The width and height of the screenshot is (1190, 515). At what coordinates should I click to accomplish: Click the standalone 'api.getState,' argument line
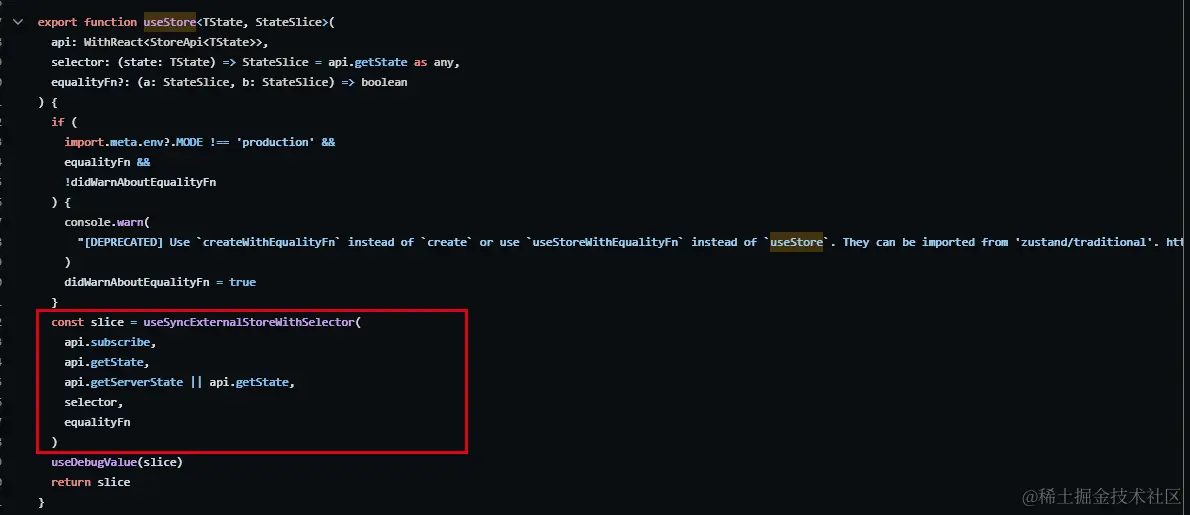[107, 362]
